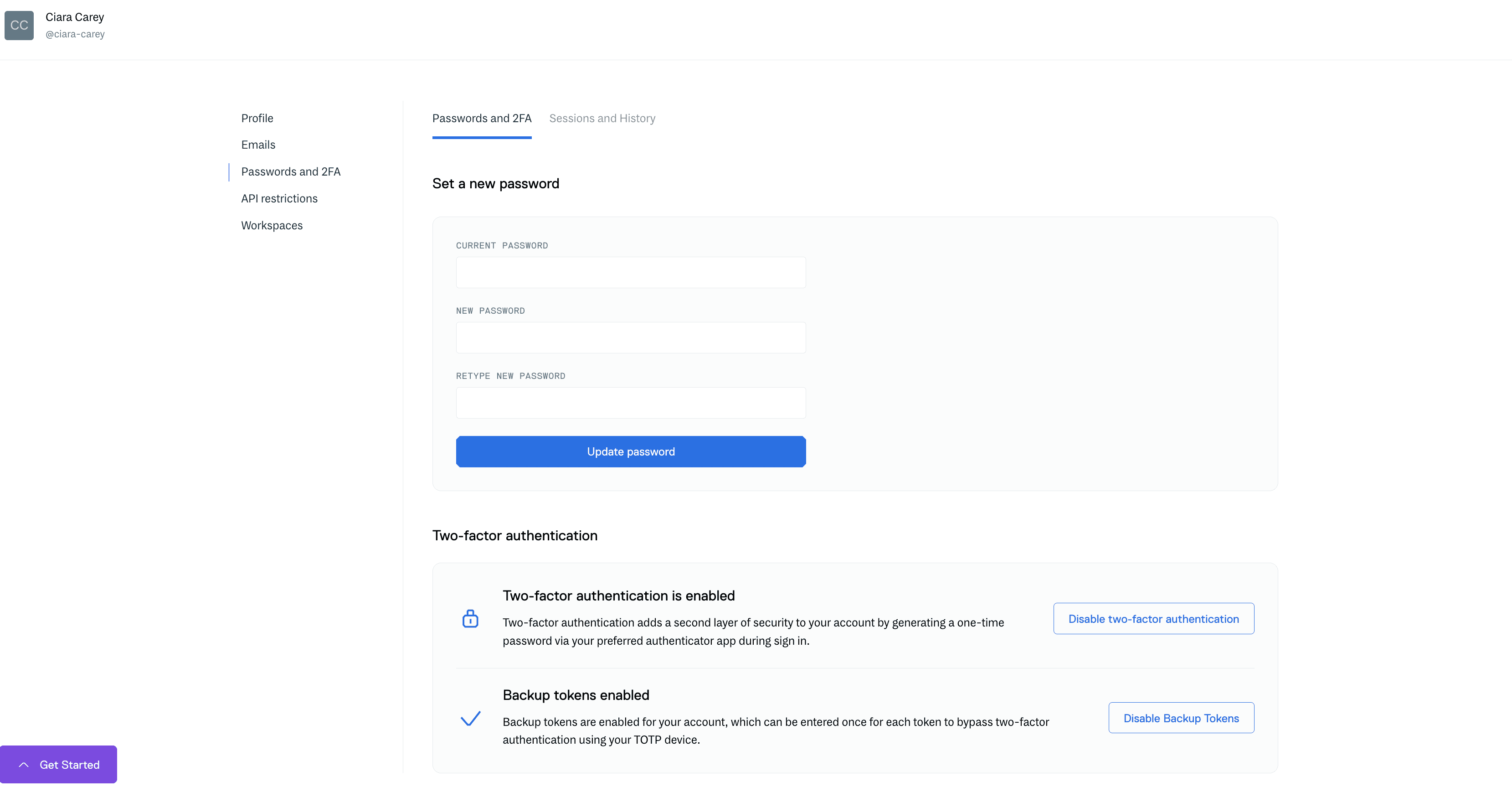Viewport: 1512px width, 787px height.
Task: Click Disable Backup Tokens button
Action: tap(1181, 718)
